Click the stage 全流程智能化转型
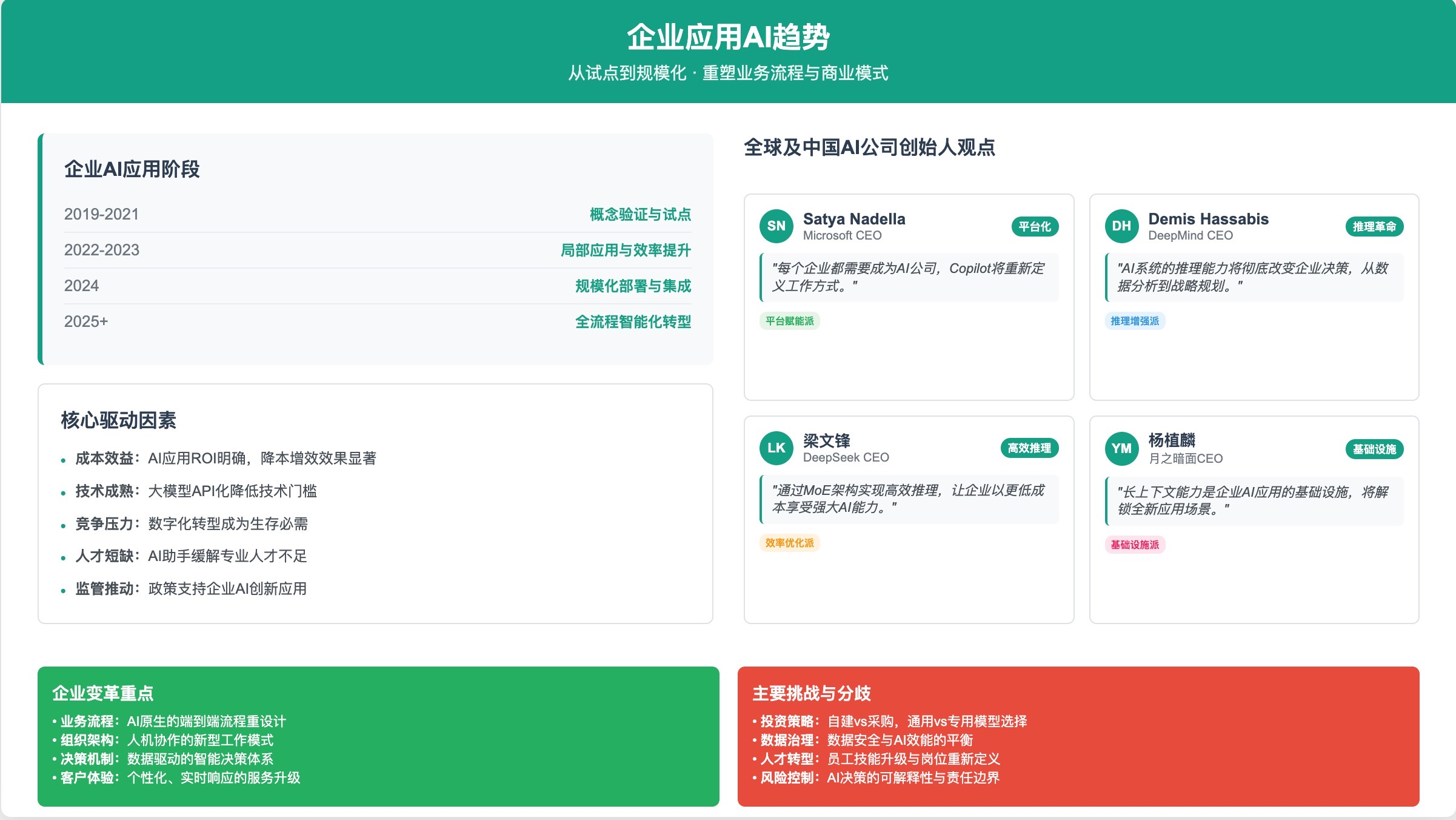 (x=633, y=321)
